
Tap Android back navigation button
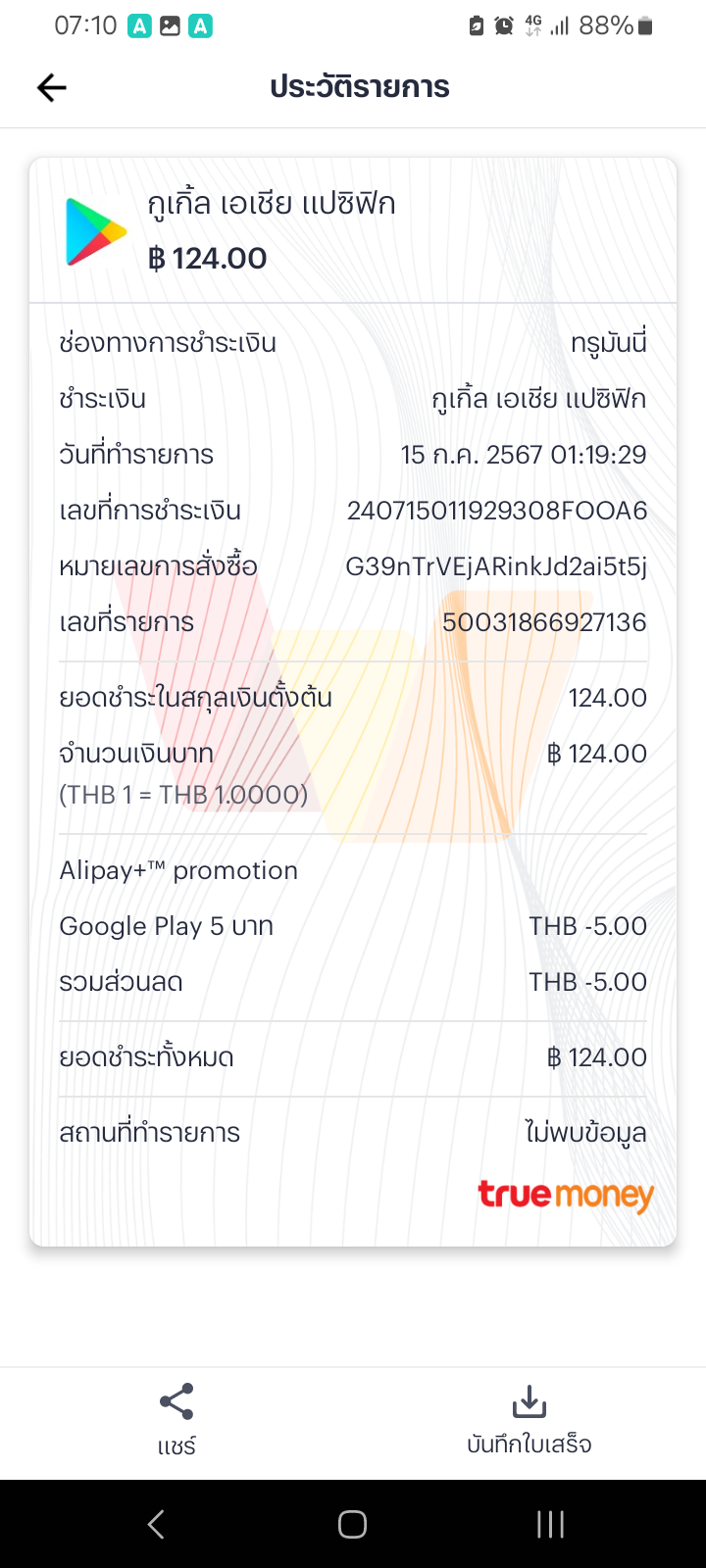coord(156,1524)
